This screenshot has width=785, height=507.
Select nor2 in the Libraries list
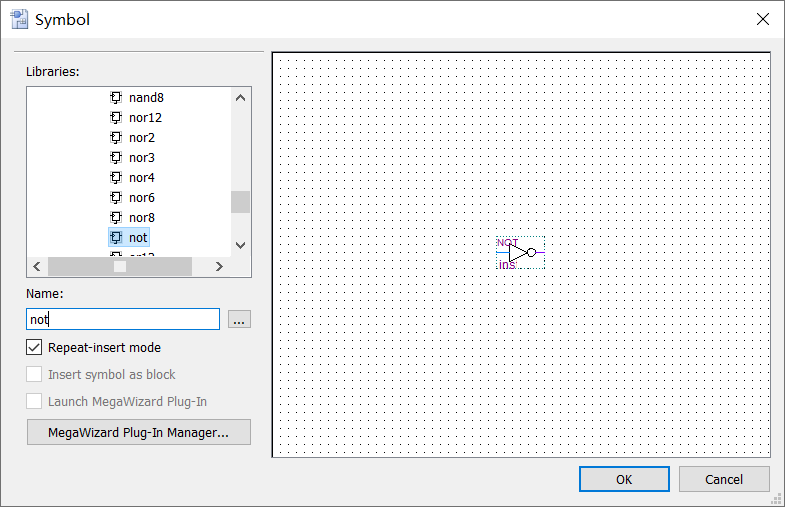pos(142,138)
